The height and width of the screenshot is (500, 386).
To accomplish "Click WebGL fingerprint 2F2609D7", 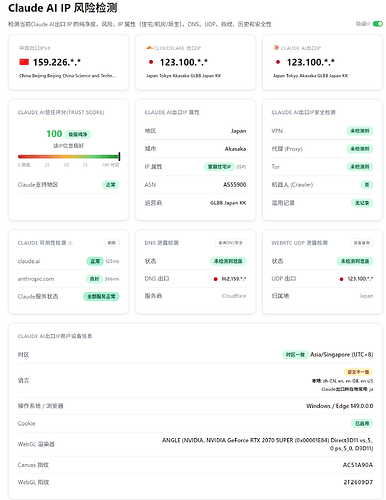I will click(x=358, y=482).
